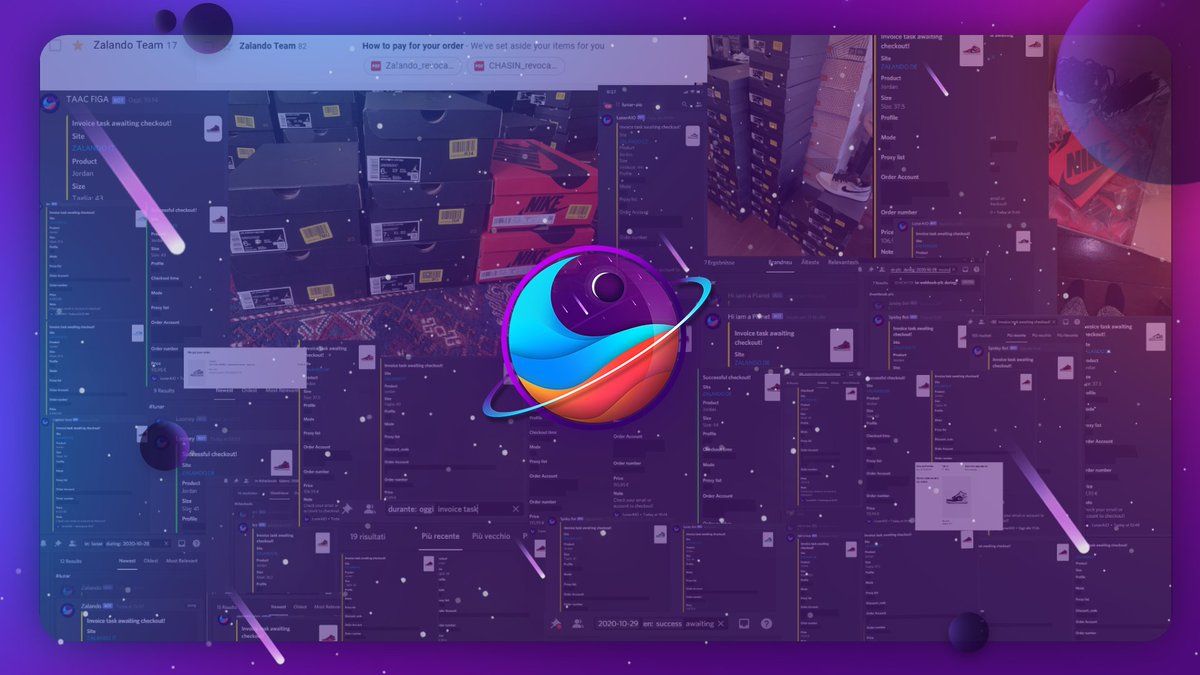Screen dimensions: 1200x675
Task: Select the 'Più recente' tab under 19 risultati
Action: tap(440, 536)
